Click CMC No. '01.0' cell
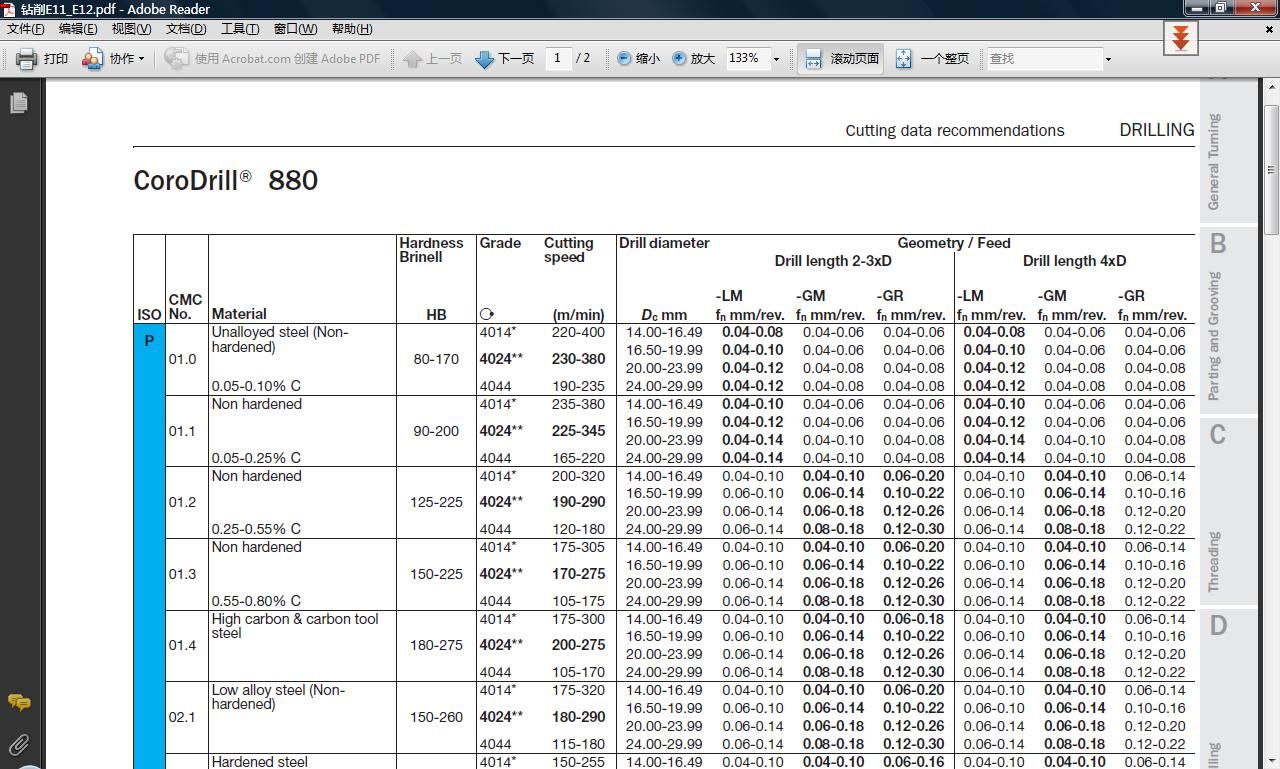The width and height of the screenshot is (1280, 769). click(182, 359)
